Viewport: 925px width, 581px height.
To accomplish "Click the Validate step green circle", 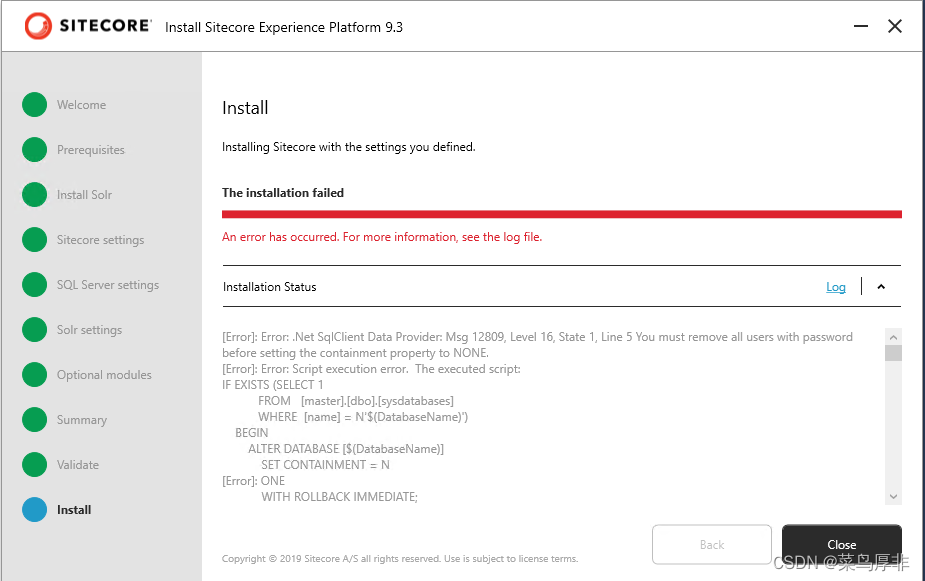I will tap(35, 464).
